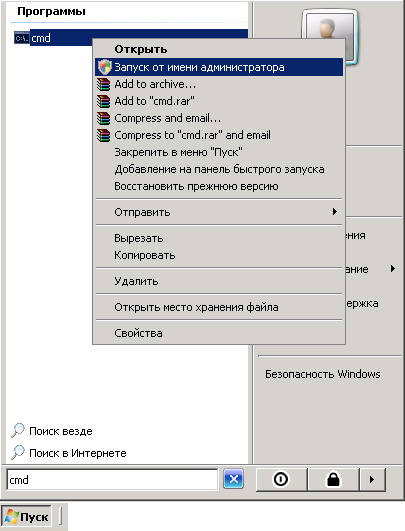Click the WinRAR icon for Compress to "cmd.rar" and email
Image resolution: width=405 pixels, height=531 pixels.
pyautogui.click(x=103, y=135)
